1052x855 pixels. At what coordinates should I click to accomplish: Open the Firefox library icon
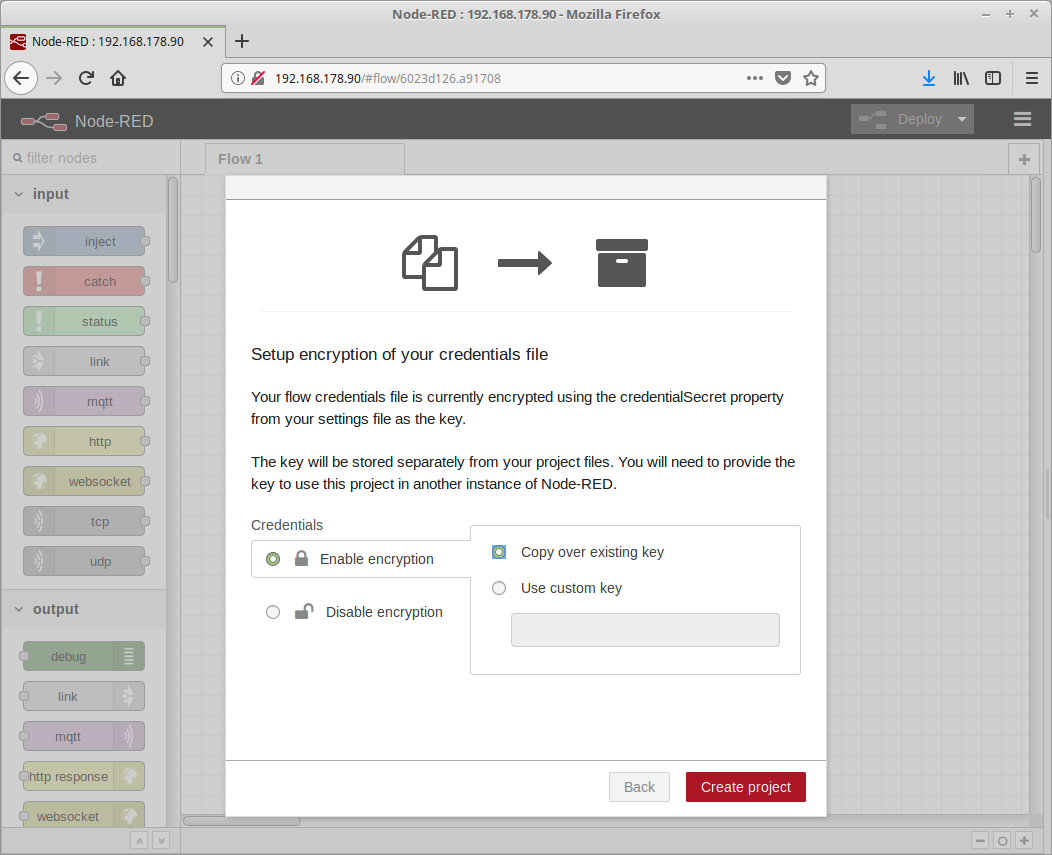(961, 78)
